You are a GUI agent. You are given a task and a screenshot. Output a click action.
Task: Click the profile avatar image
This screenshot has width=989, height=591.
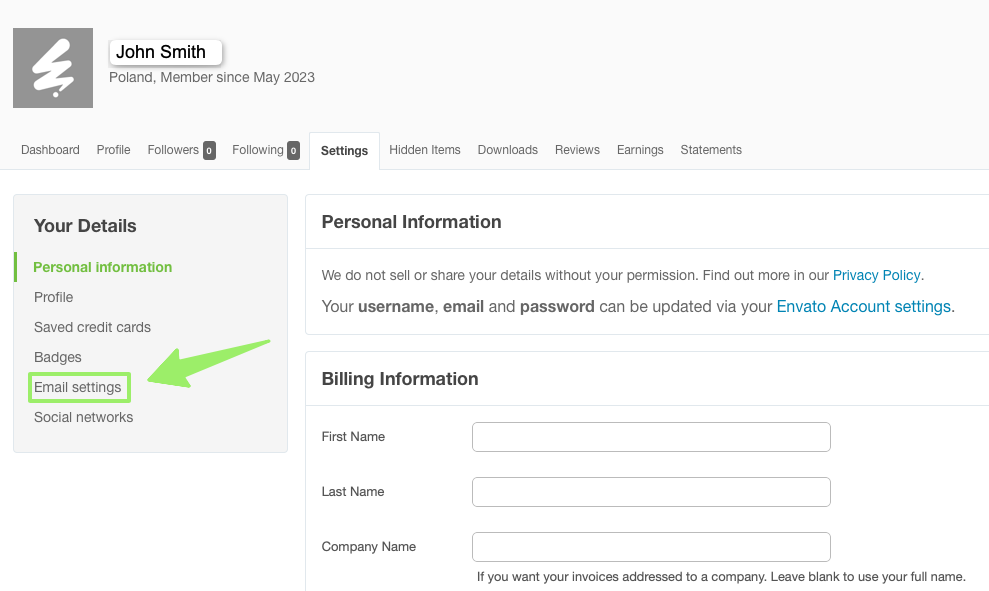point(52,67)
